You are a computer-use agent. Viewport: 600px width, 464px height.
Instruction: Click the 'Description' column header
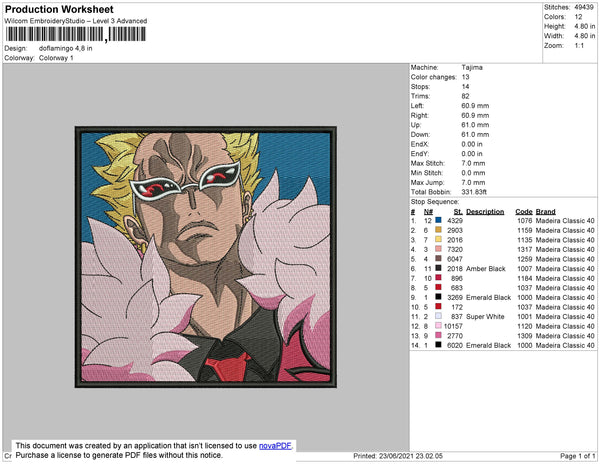pyautogui.click(x=485, y=212)
